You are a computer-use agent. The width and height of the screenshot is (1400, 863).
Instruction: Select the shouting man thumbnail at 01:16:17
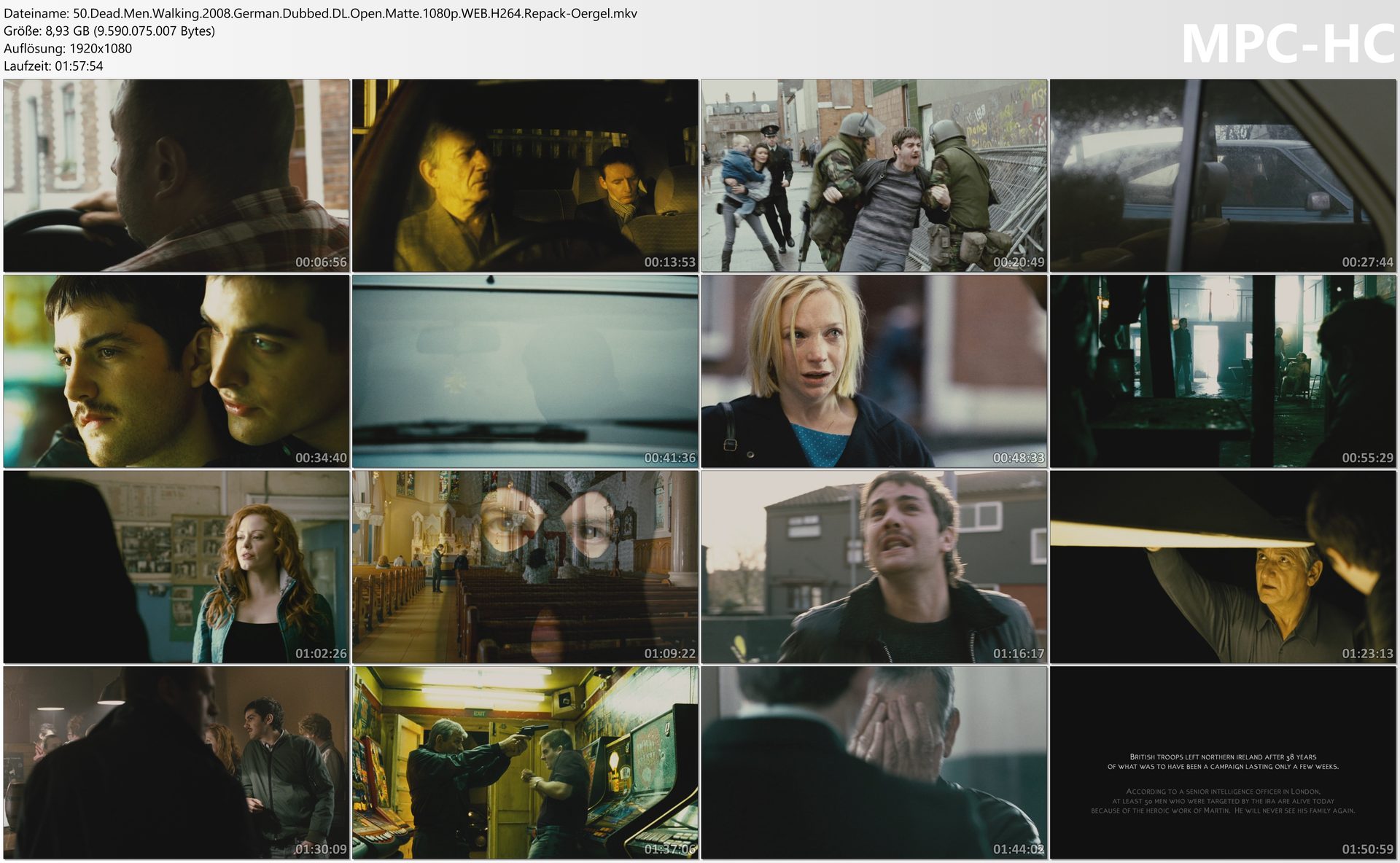pyautogui.click(x=874, y=566)
